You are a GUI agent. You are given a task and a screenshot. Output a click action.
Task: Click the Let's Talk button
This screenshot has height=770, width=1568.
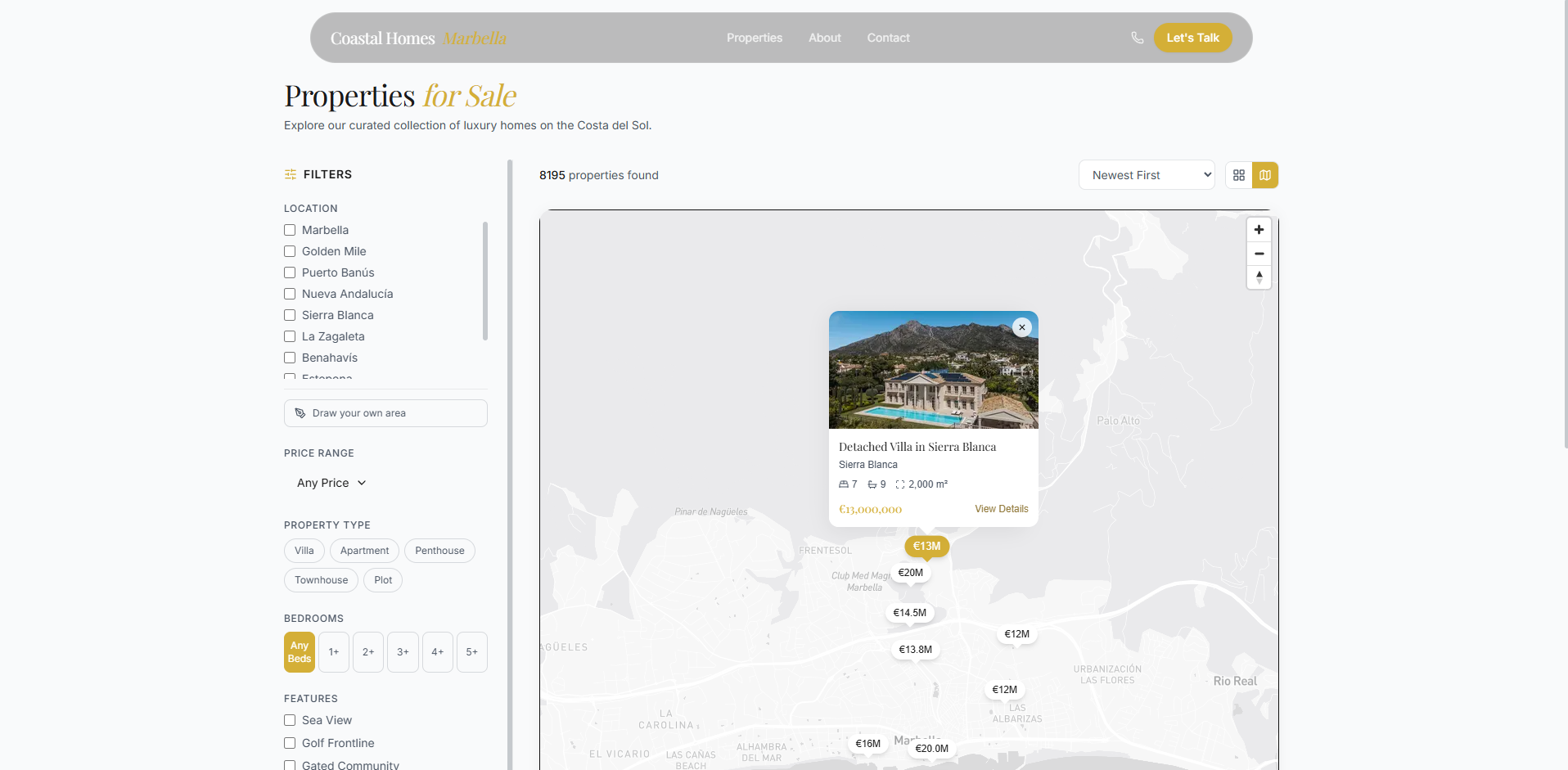pos(1192,37)
